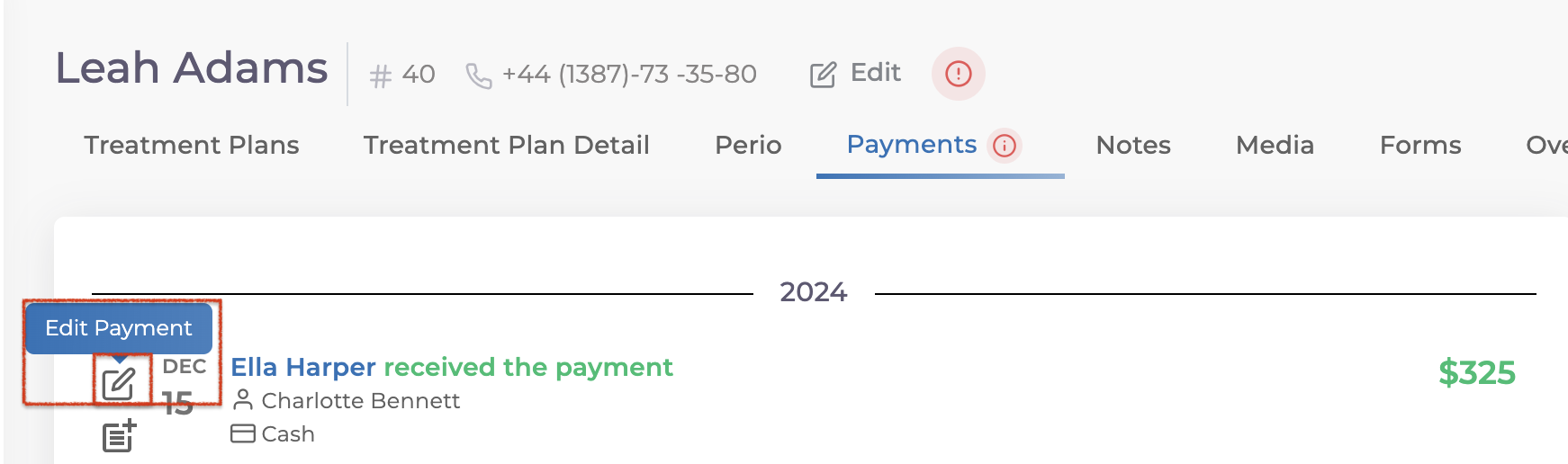Click the person icon next to Charlotte Bennett

[x=242, y=399]
